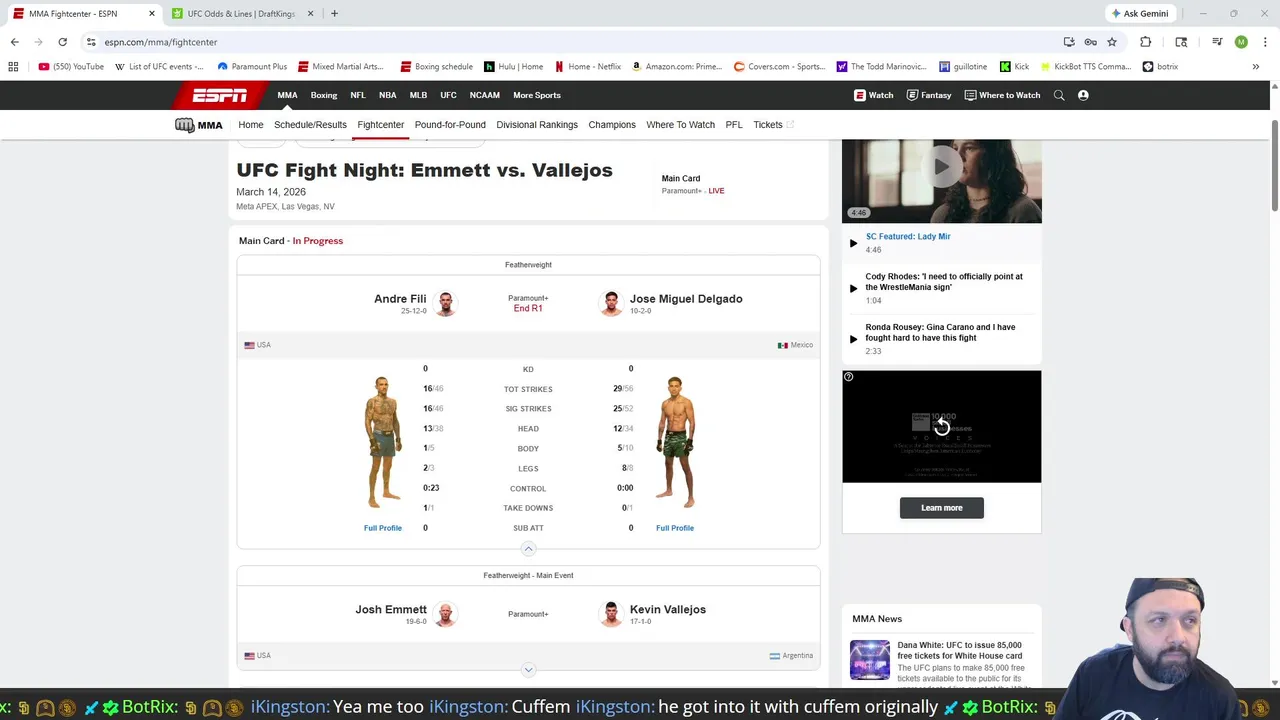Play the main sidebar video thumbnail
The width and height of the screenshot is (1280, 720).
(x=941, y=167)
